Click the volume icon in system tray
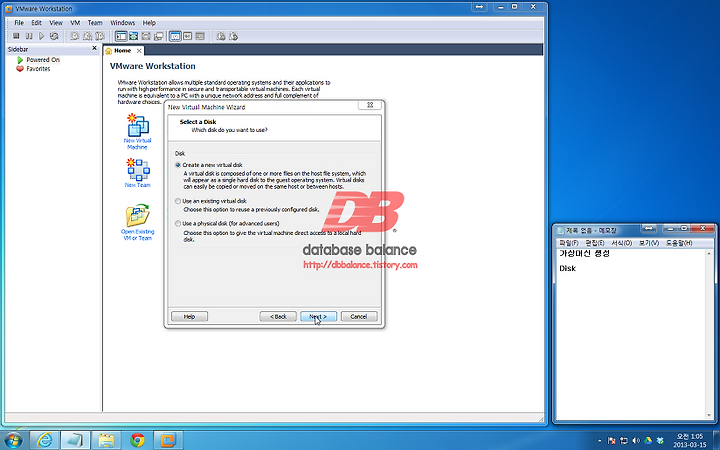 (636, 441)
